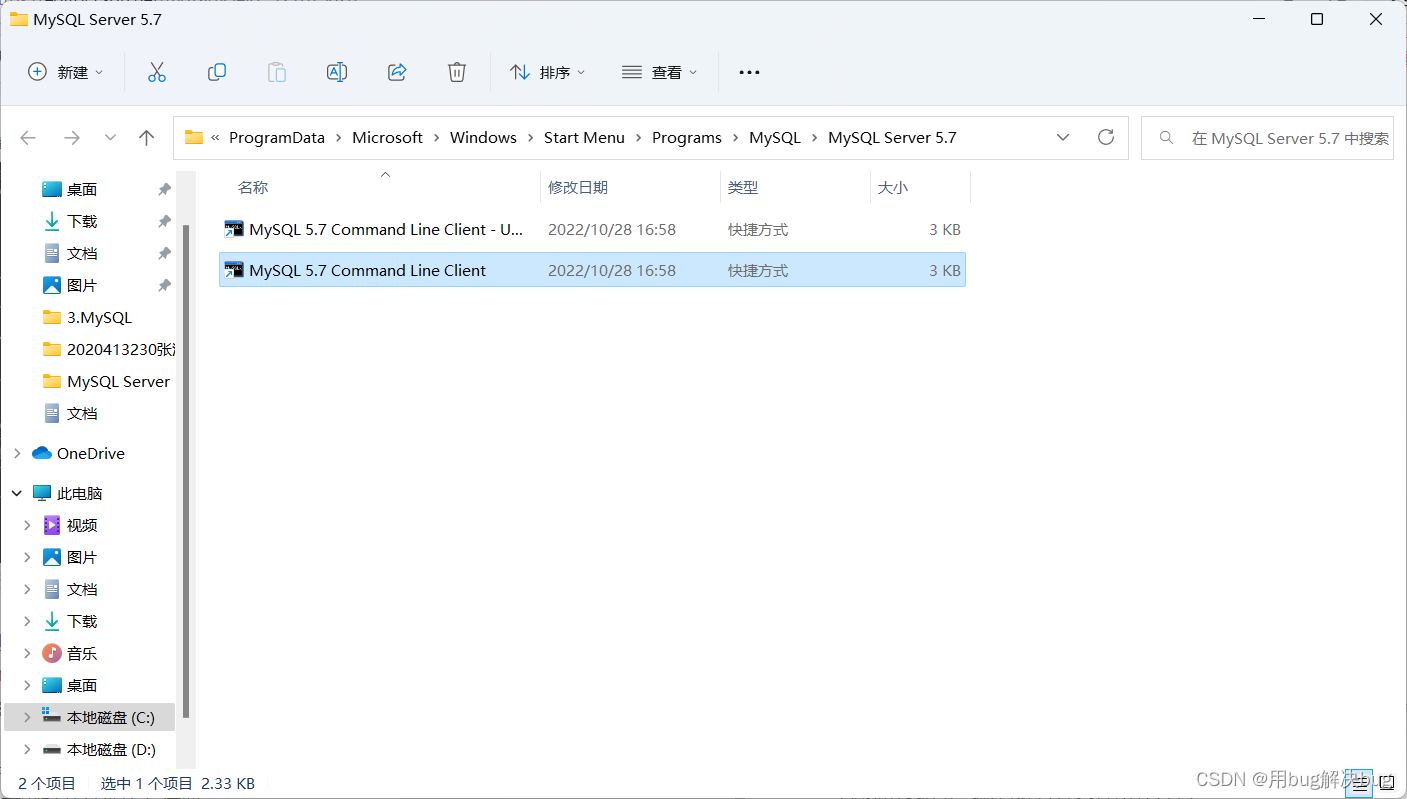Click the 本地磁盘 (D:) drive icon

coord(52,749)
